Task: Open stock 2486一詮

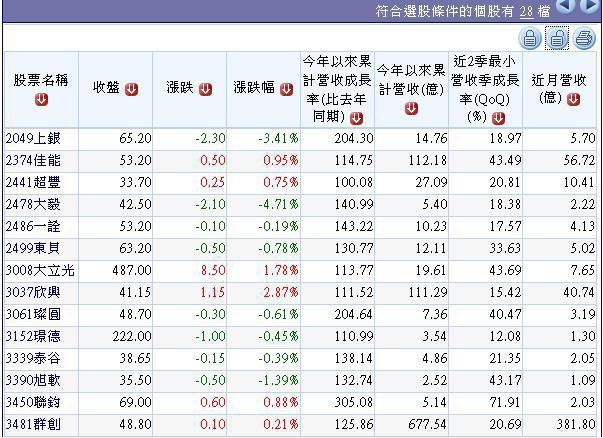Action: pyautogui.click(x=33, y=226)
